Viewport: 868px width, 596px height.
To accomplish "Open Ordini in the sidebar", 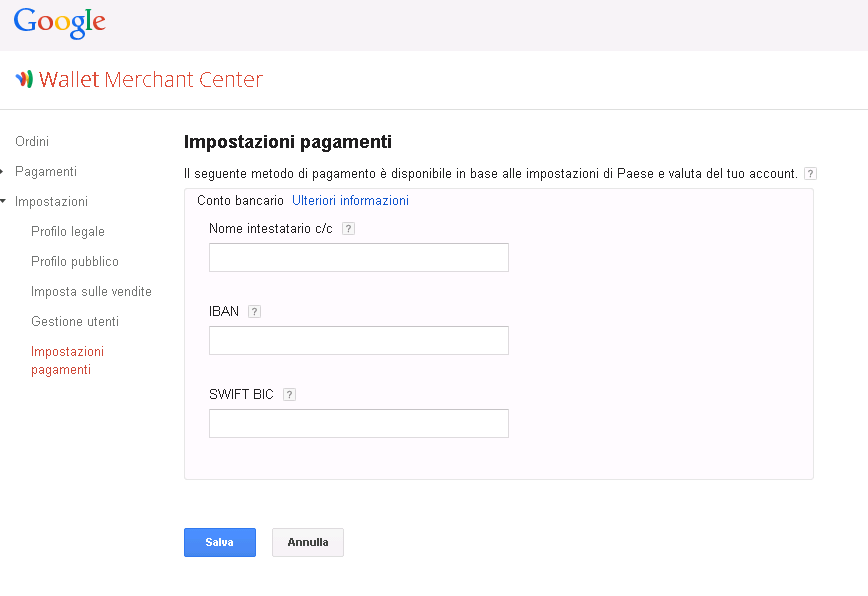I will (x=32, y=142).
